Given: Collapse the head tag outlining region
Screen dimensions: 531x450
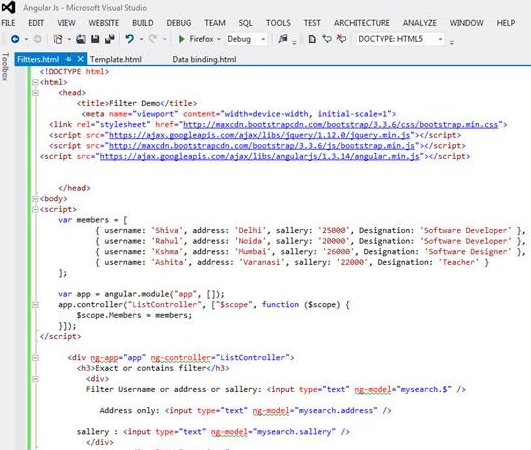Looking at the screenshot, I should pos(35,93).
